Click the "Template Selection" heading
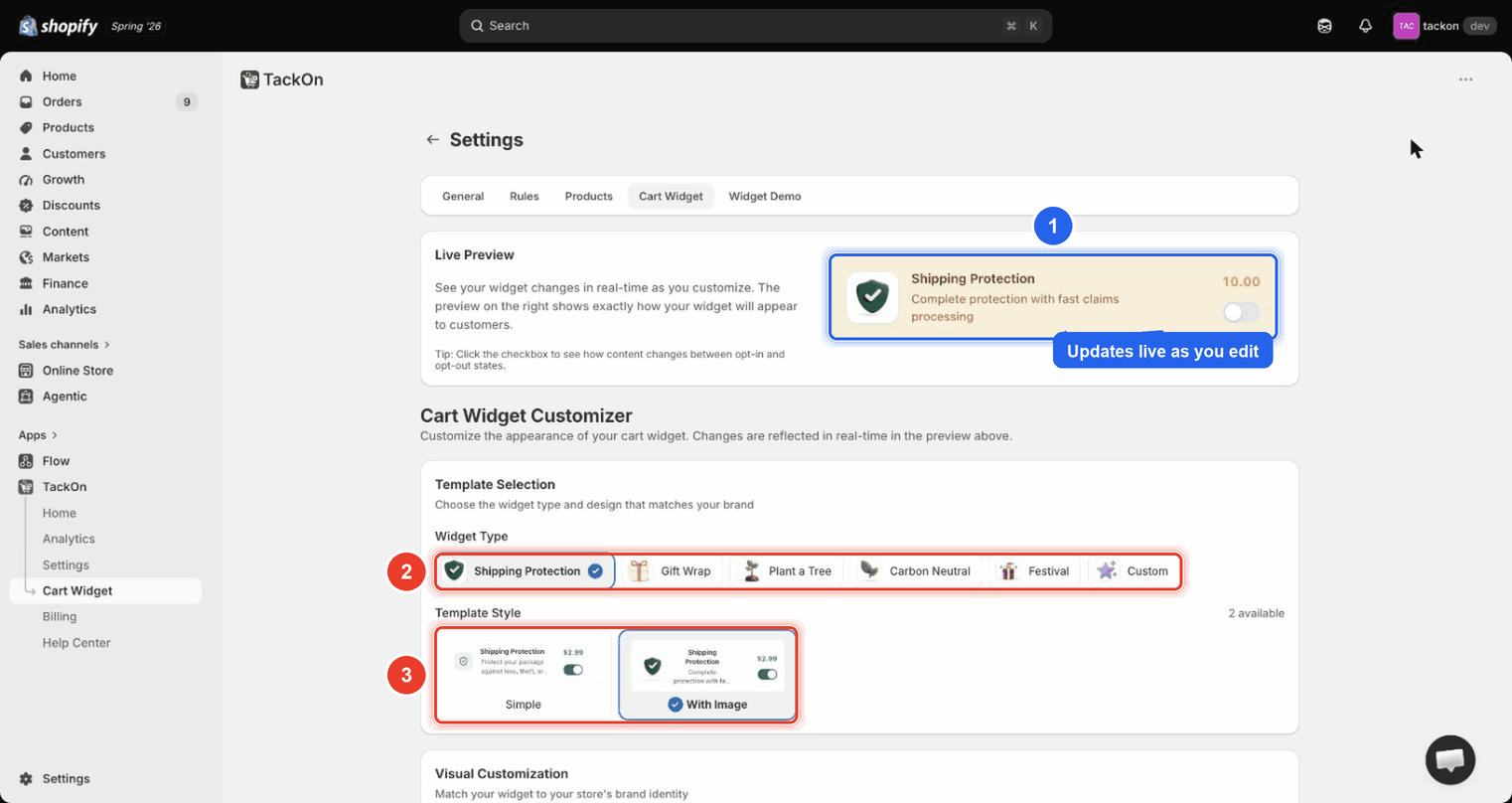 495,485
